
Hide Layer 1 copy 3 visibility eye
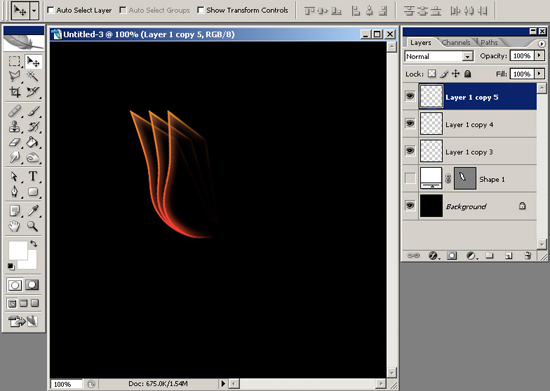(x=410, y=150)
